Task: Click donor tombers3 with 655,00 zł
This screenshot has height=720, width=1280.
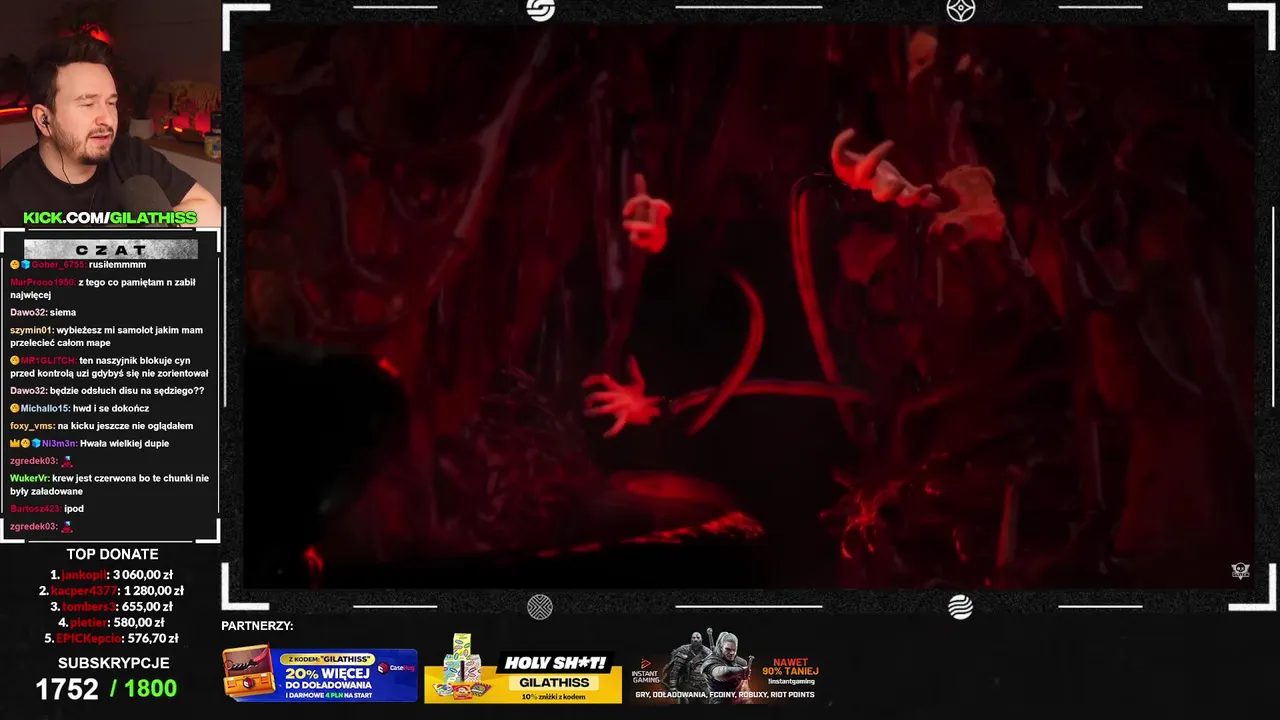Action: pos(111,606)
